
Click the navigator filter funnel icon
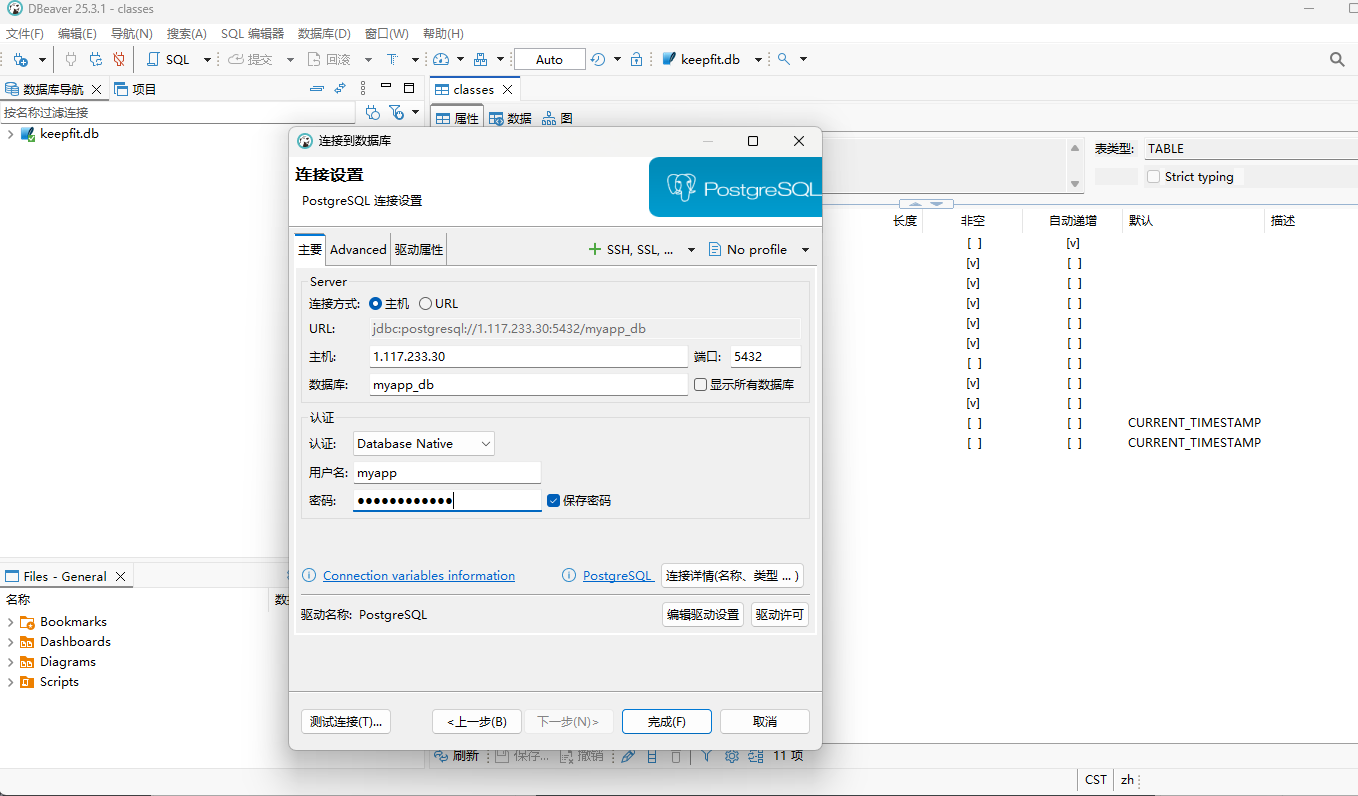[x=396, y=112]
